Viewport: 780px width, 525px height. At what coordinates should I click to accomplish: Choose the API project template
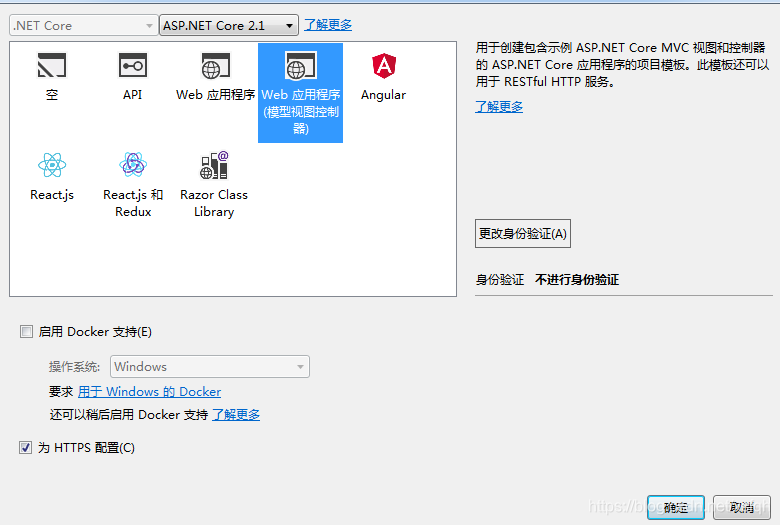(133, 77)
